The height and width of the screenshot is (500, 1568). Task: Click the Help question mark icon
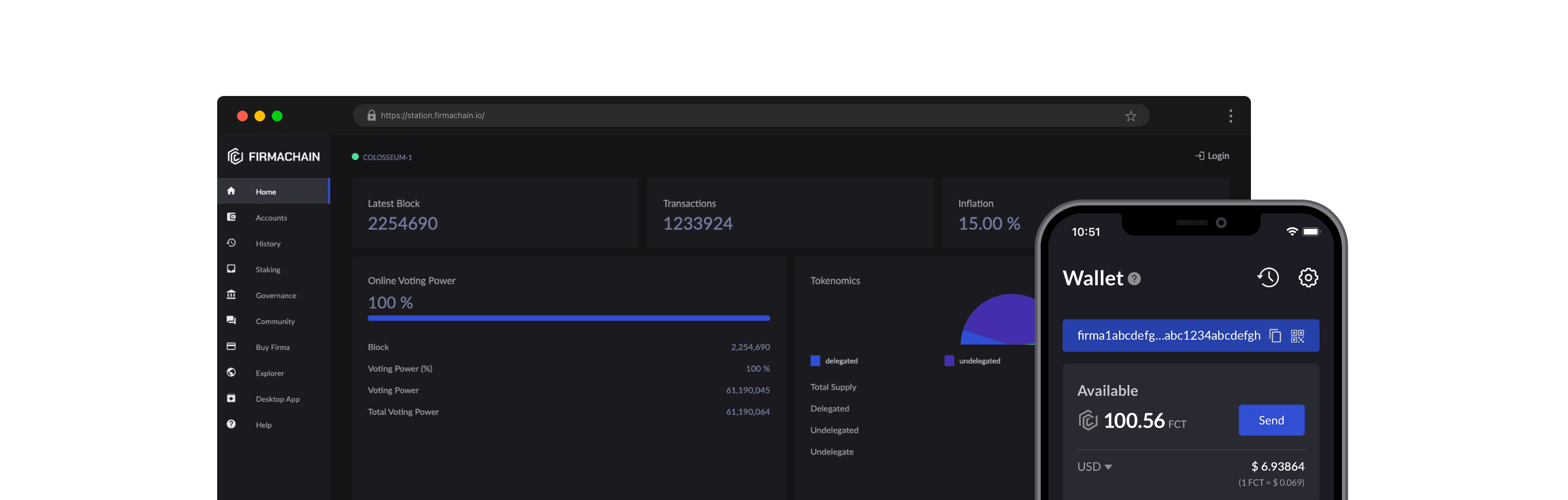click(x=231, y=424)
